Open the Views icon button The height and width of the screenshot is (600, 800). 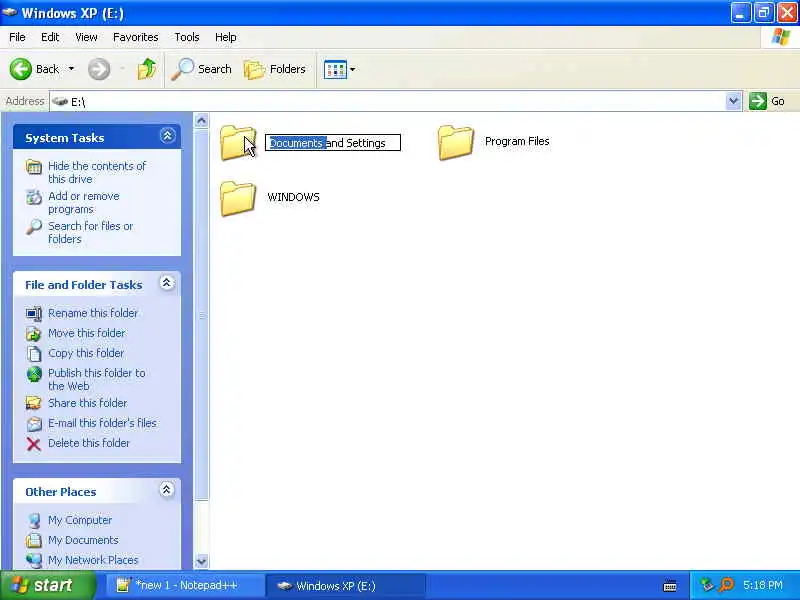(x=335, y=69)
